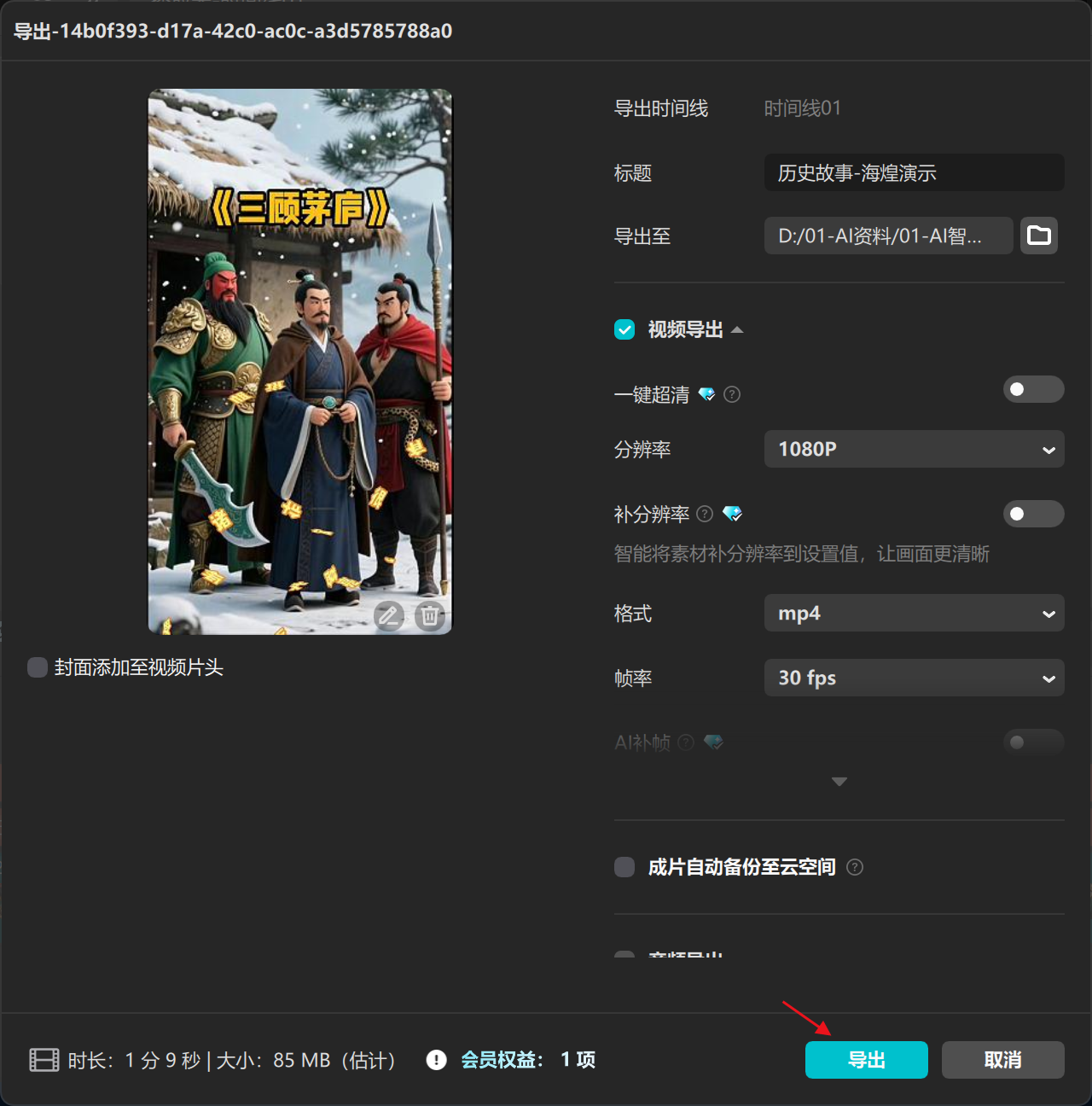Delete the cover using the trash icon
Image resolution: width=1092 pixels, height=1106 pixels.
tap(429, 616)
